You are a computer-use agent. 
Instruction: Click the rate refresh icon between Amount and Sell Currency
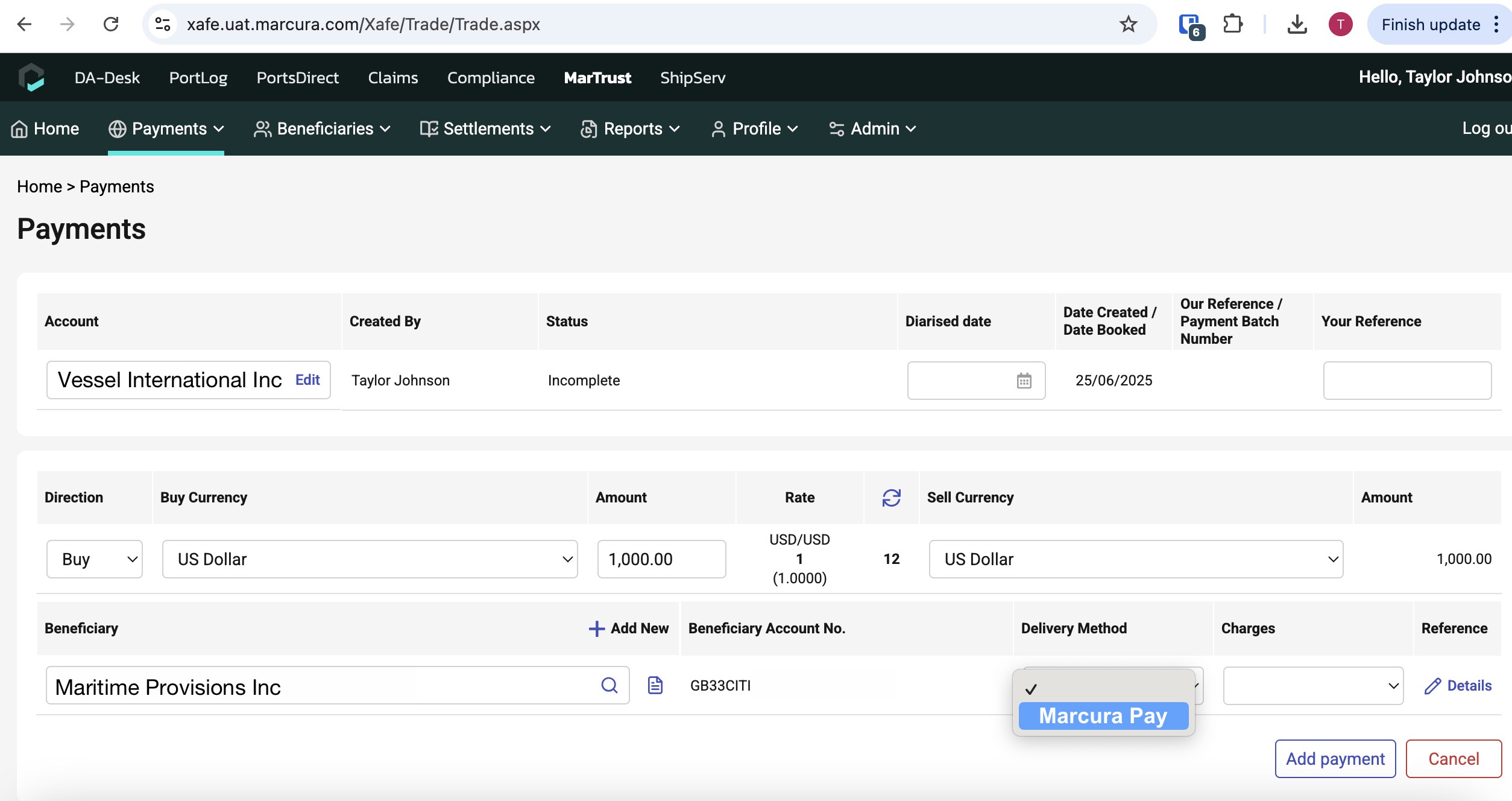point(891,497)
